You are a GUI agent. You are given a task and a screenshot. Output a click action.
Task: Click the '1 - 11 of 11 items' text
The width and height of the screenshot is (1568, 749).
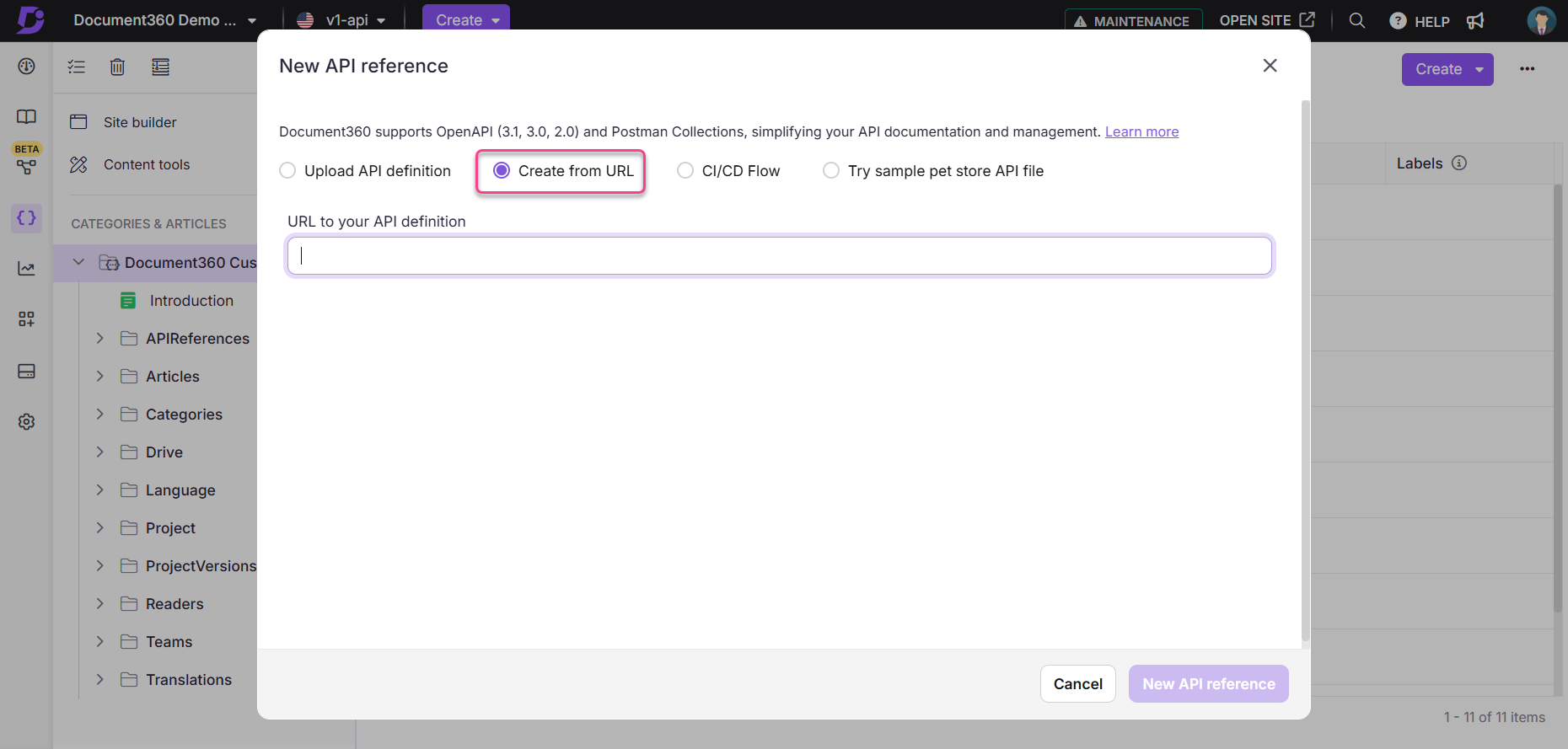(1494, 717)
